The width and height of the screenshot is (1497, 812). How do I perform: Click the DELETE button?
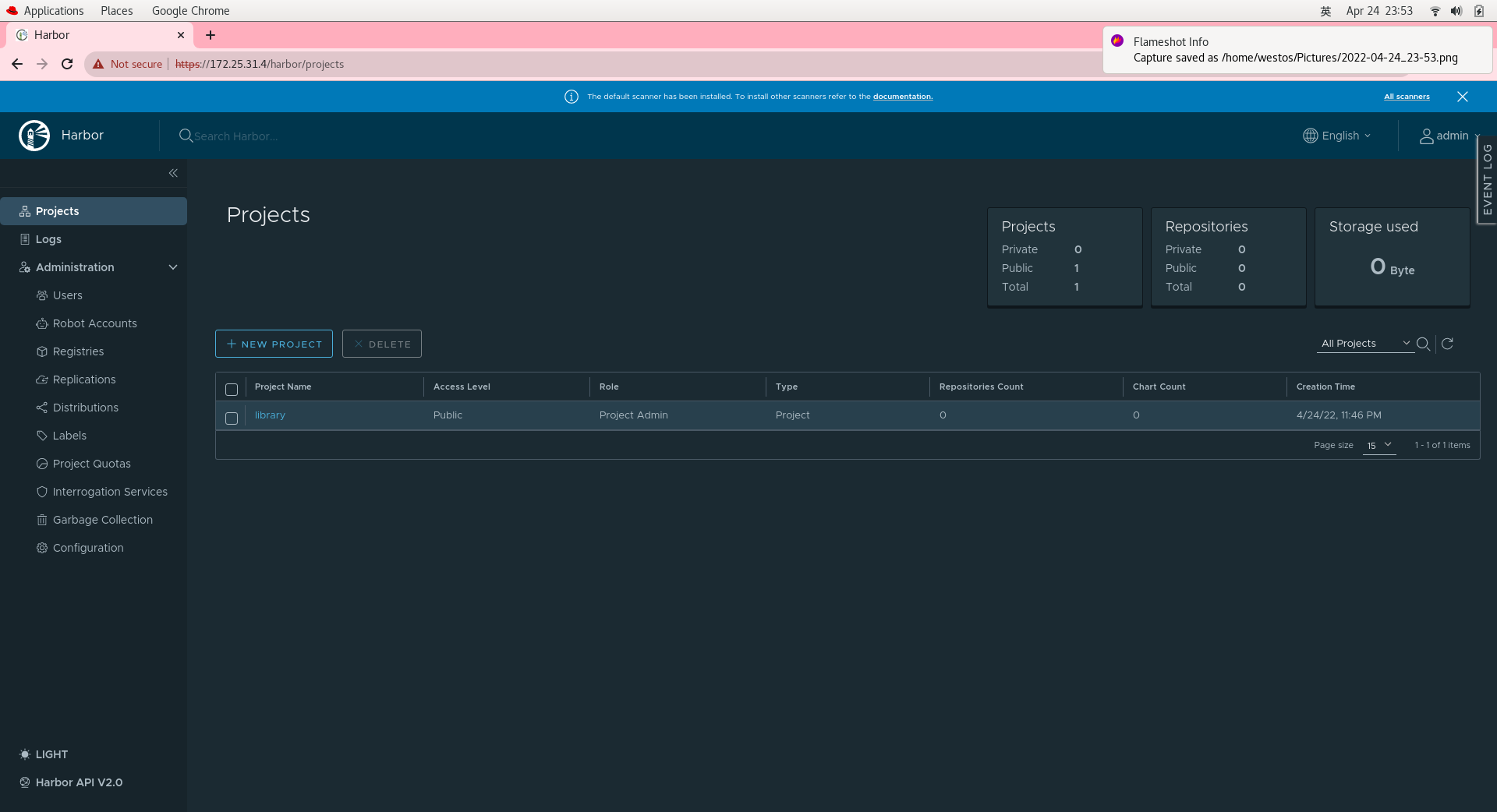382,344
